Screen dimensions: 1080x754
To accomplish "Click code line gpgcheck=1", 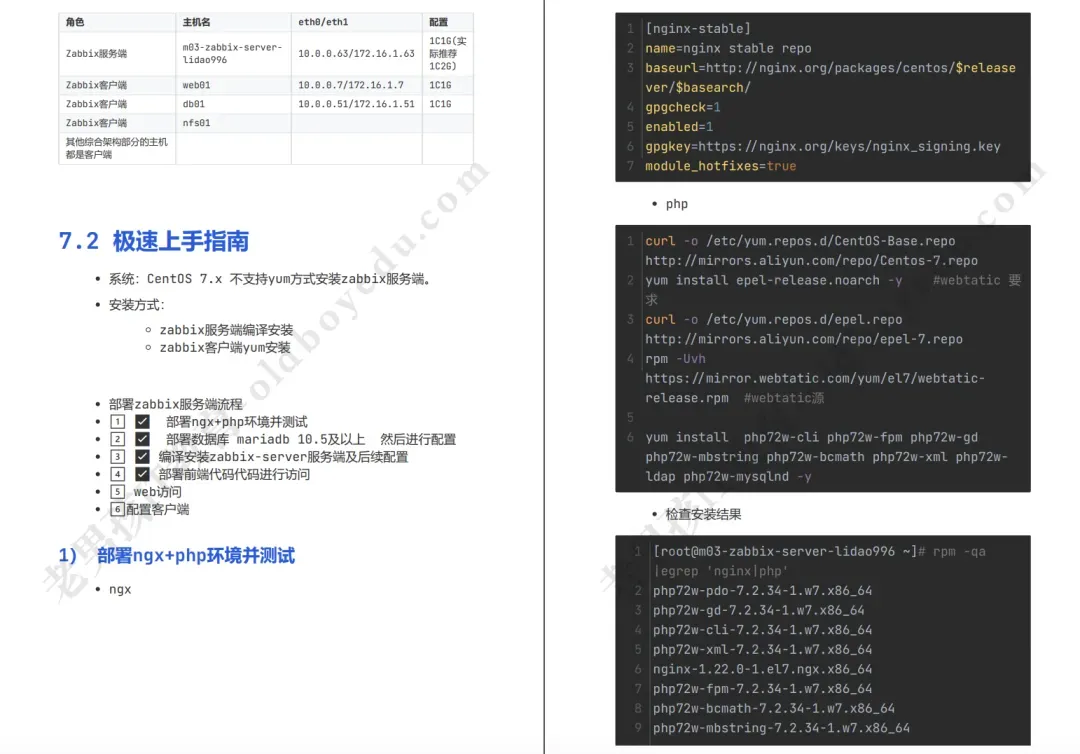I will (x=683, y=107).
